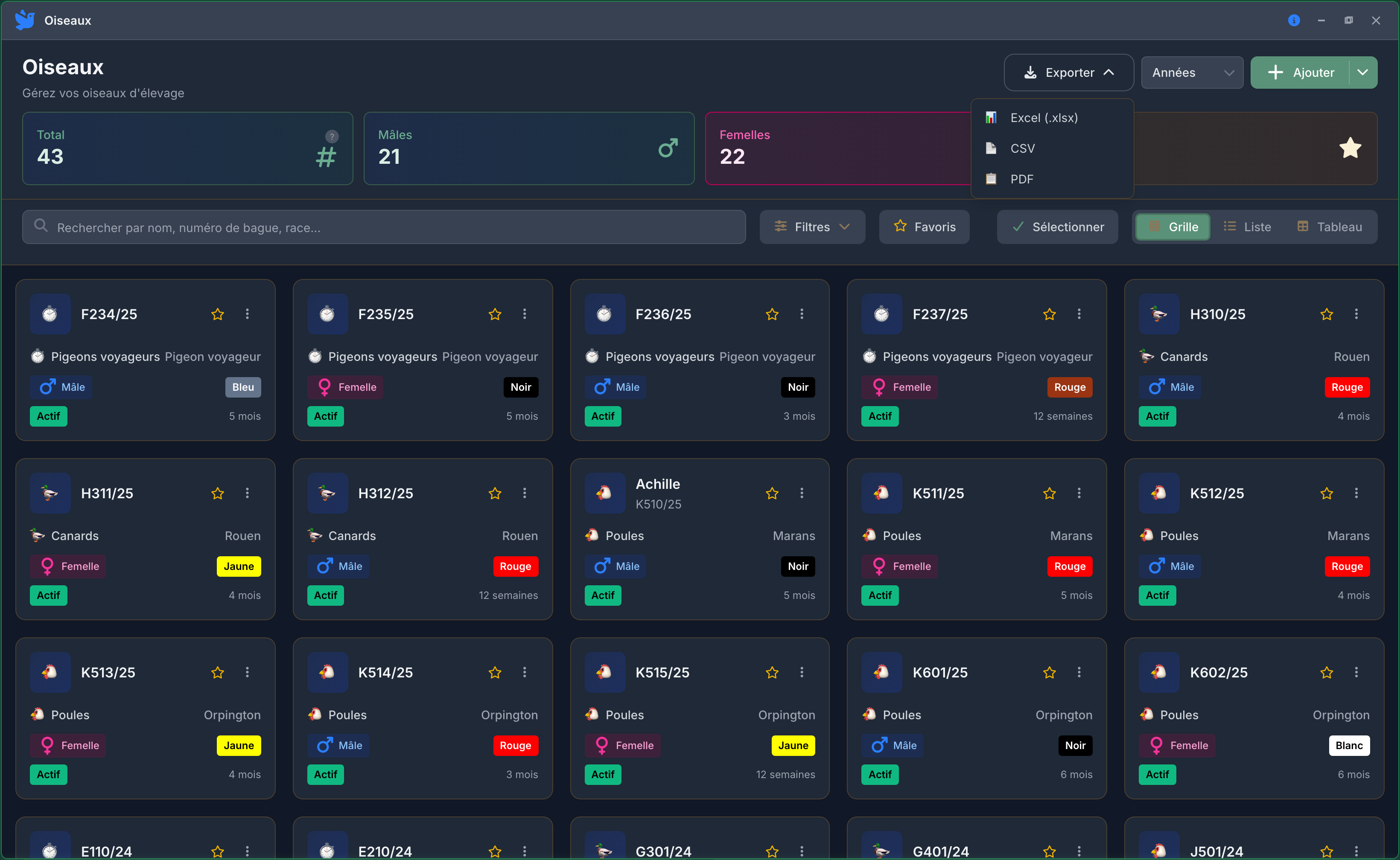Click the male symbol on the Mâles card
This screenshot has height=860, width=1400.
pos(668,148)
